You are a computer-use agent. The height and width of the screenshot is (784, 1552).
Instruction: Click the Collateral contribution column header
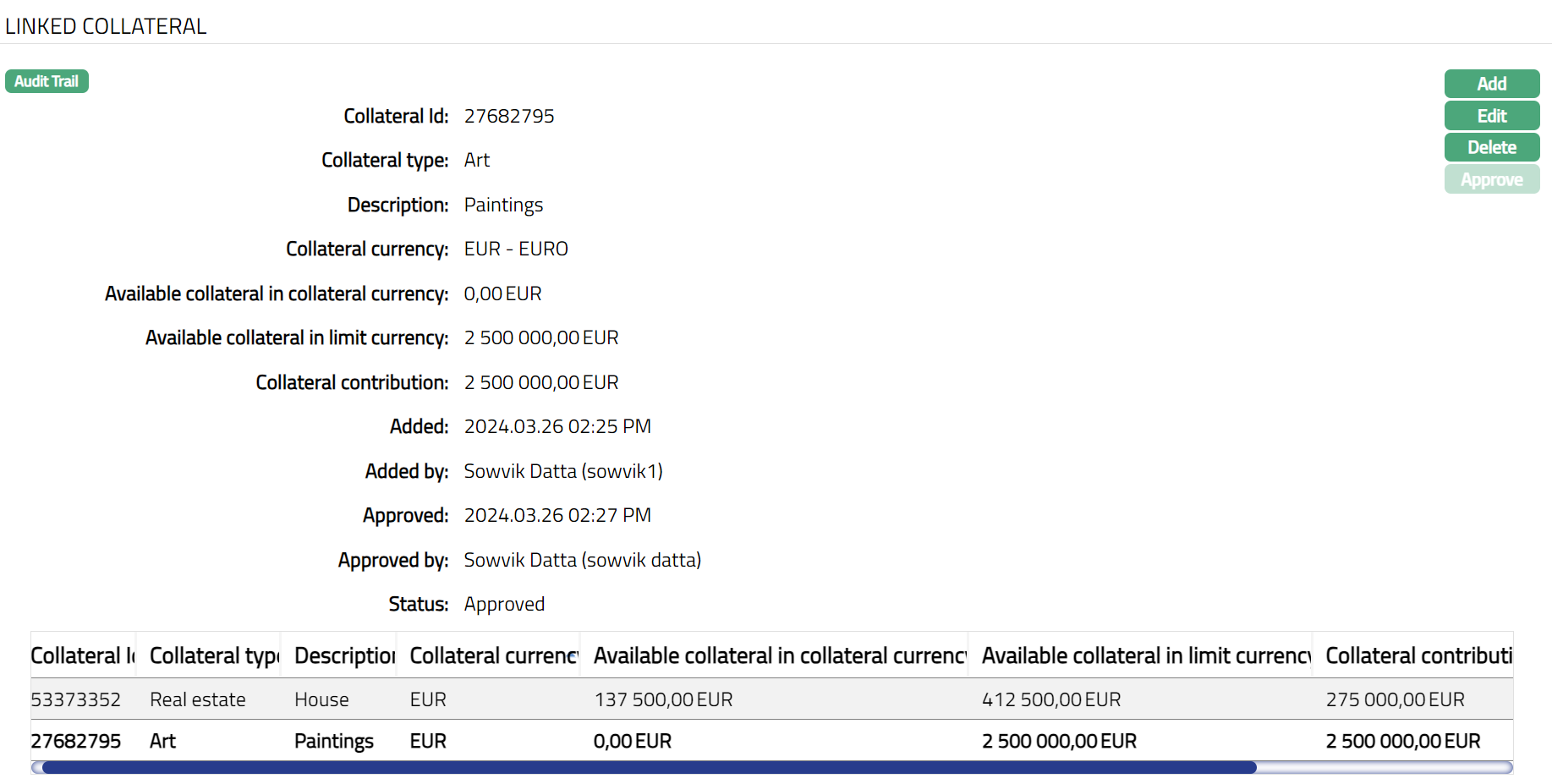pos(1418,655)
